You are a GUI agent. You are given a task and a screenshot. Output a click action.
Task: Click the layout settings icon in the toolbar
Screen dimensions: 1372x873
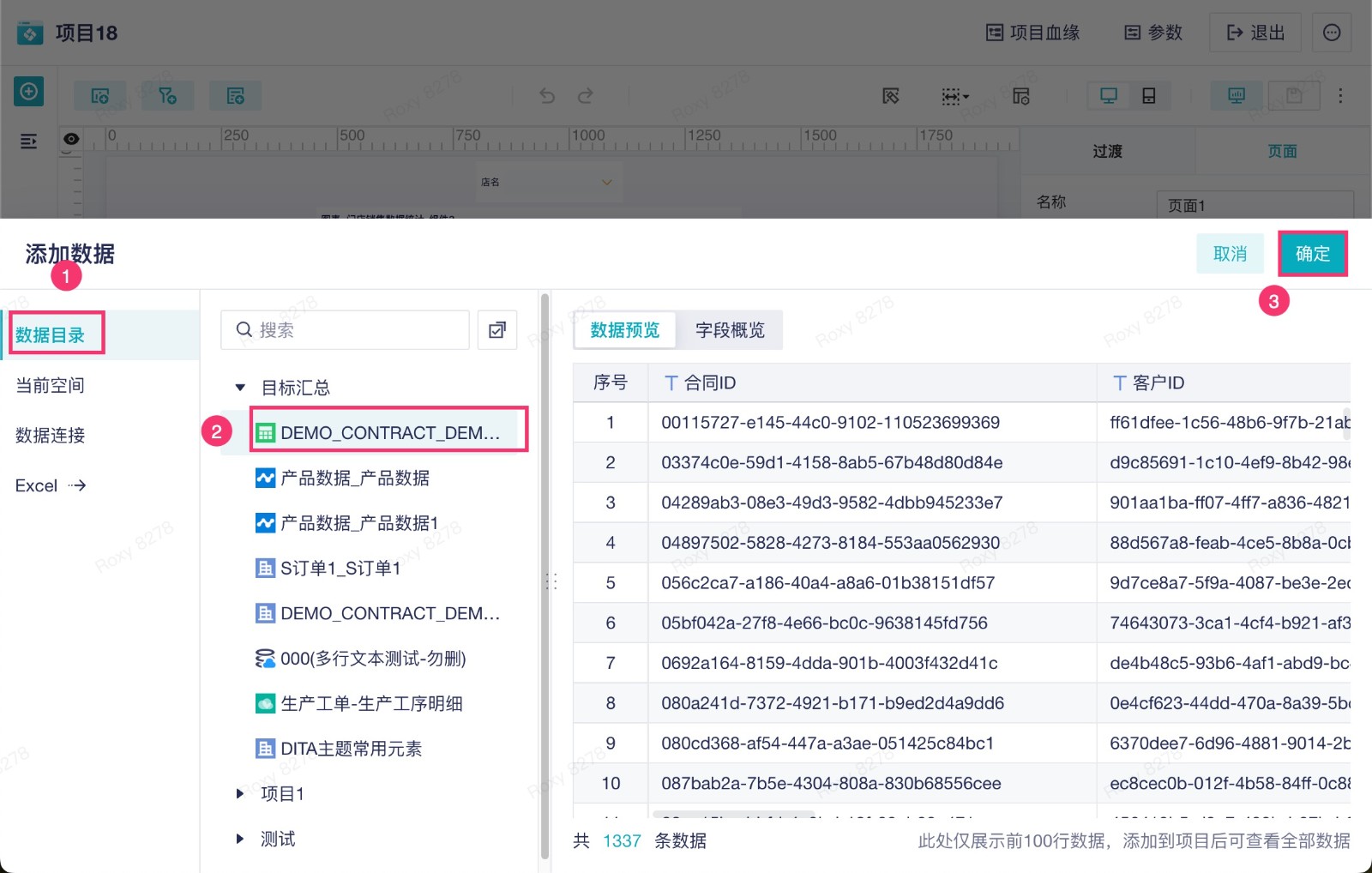1020,96
